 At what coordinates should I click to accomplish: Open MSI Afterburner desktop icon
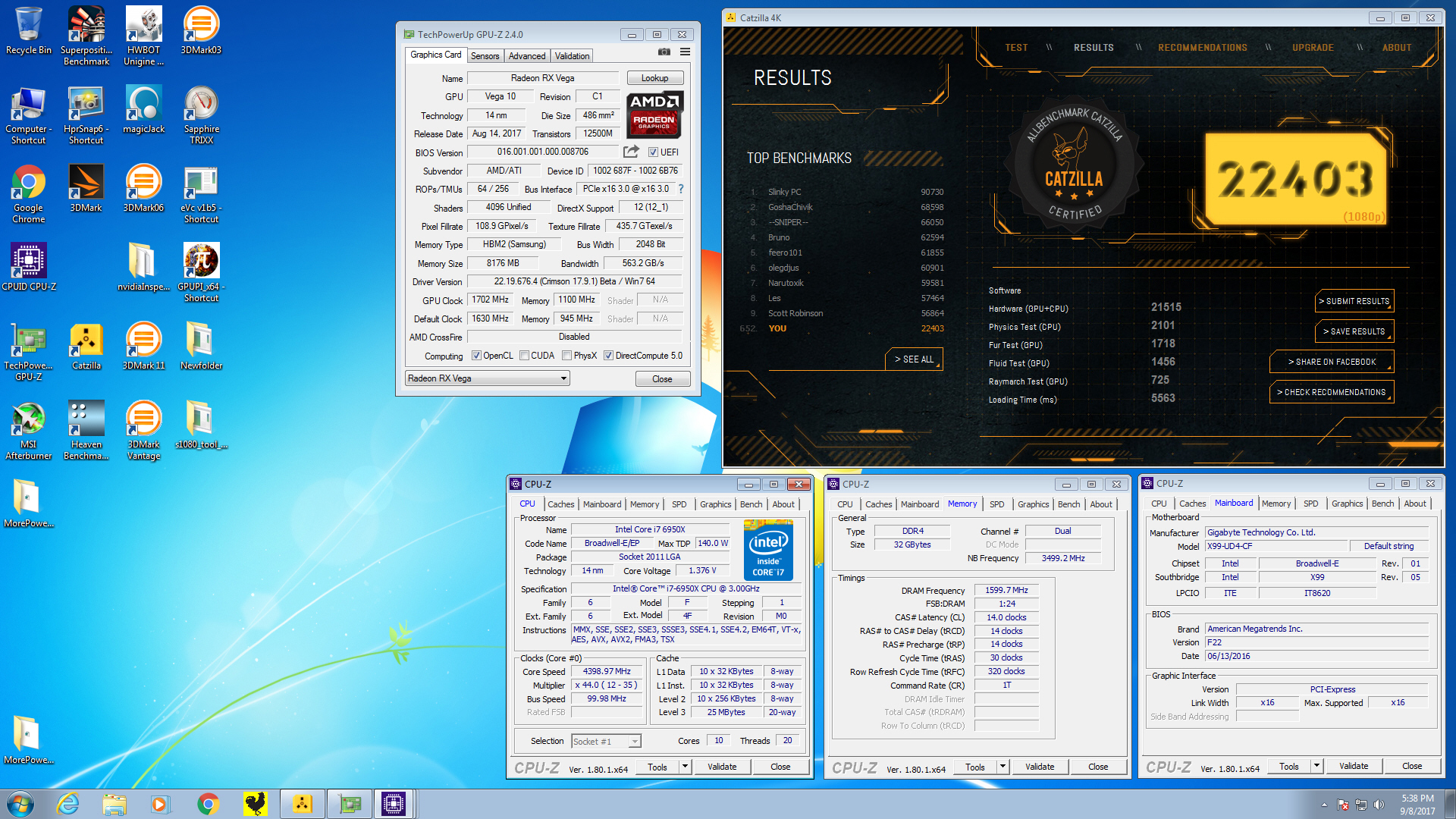[x=29, y=431]
